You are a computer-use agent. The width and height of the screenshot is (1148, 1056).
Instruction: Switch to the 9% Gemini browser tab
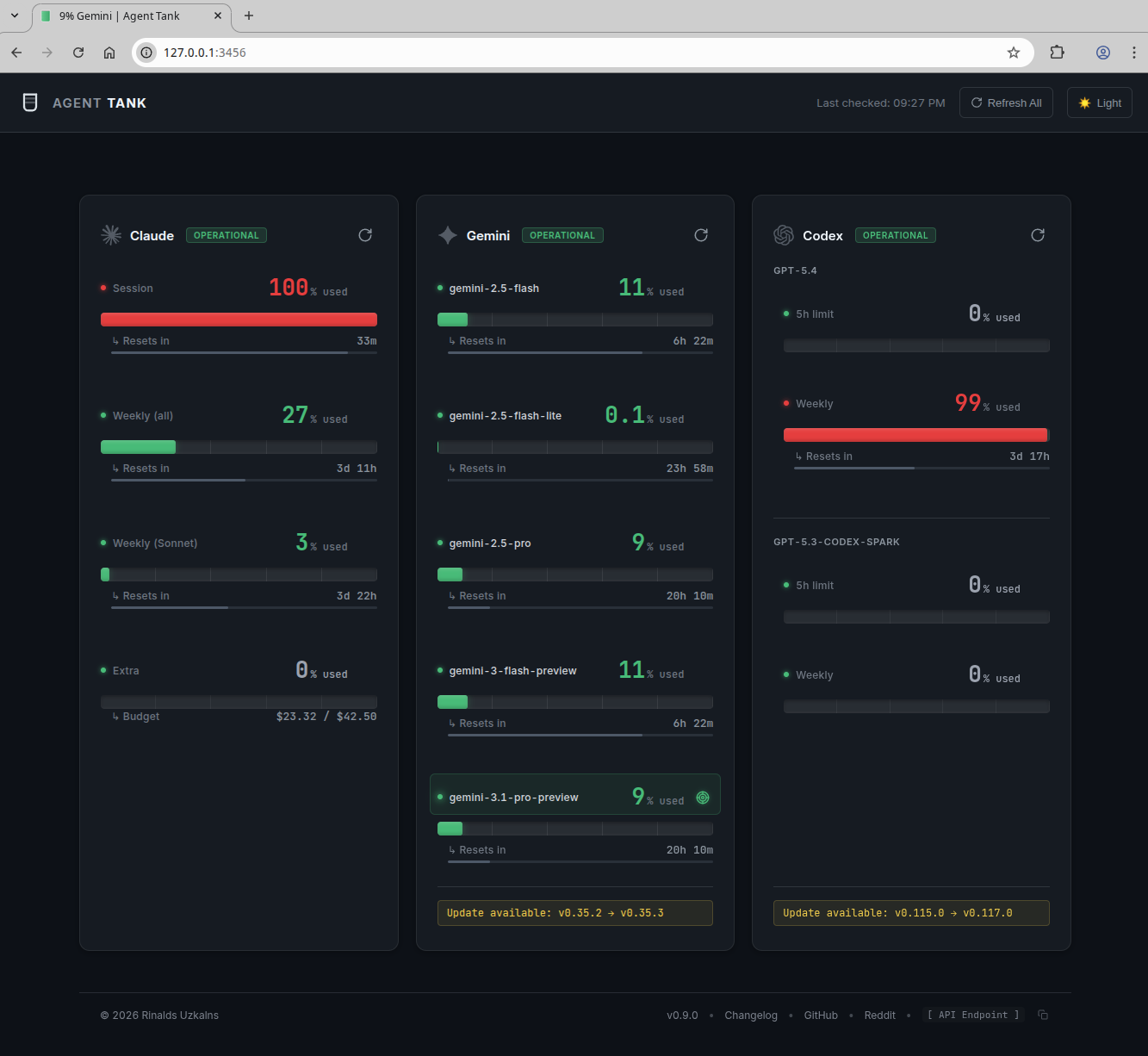tap(120, 16)
